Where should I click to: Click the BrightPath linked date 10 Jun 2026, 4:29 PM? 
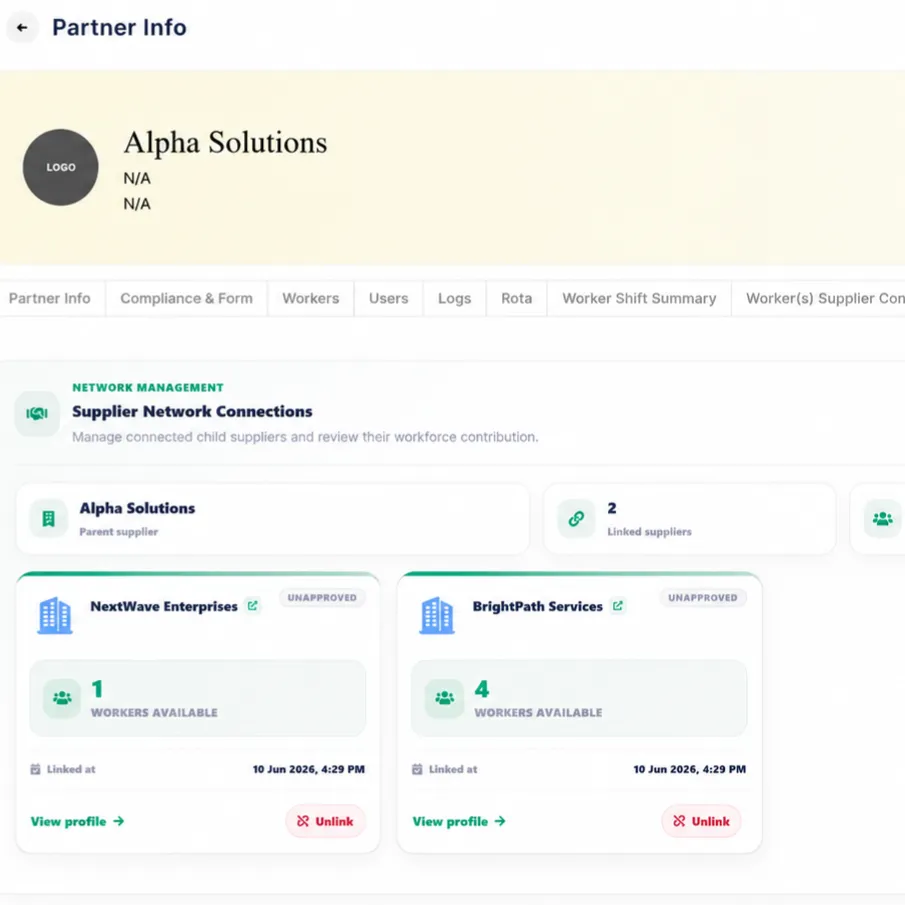[690, 769]
